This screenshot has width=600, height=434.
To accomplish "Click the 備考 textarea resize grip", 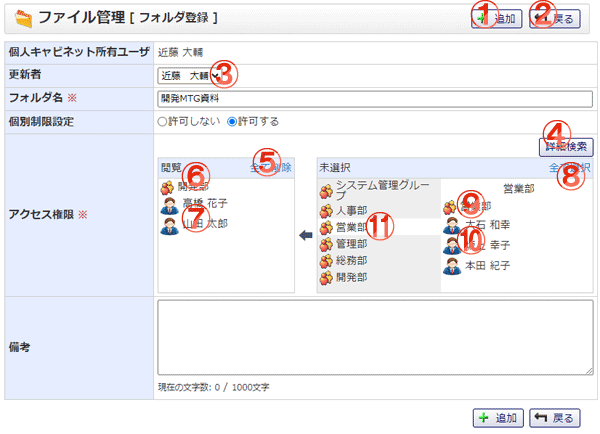I will click(589, 371).
